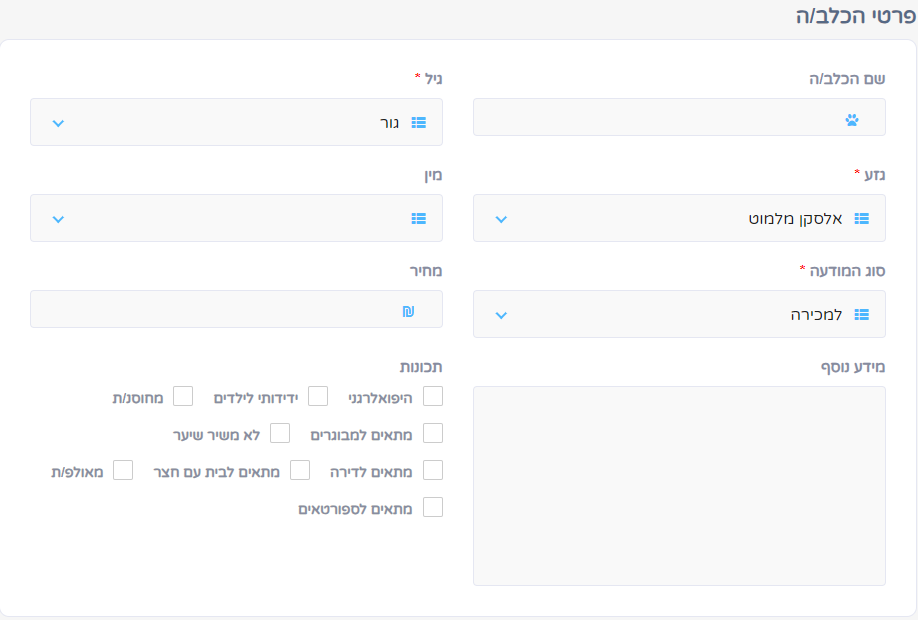Enable the ידידותי לילדים checkbox
918x620 pixels.
tap(318, 396)
